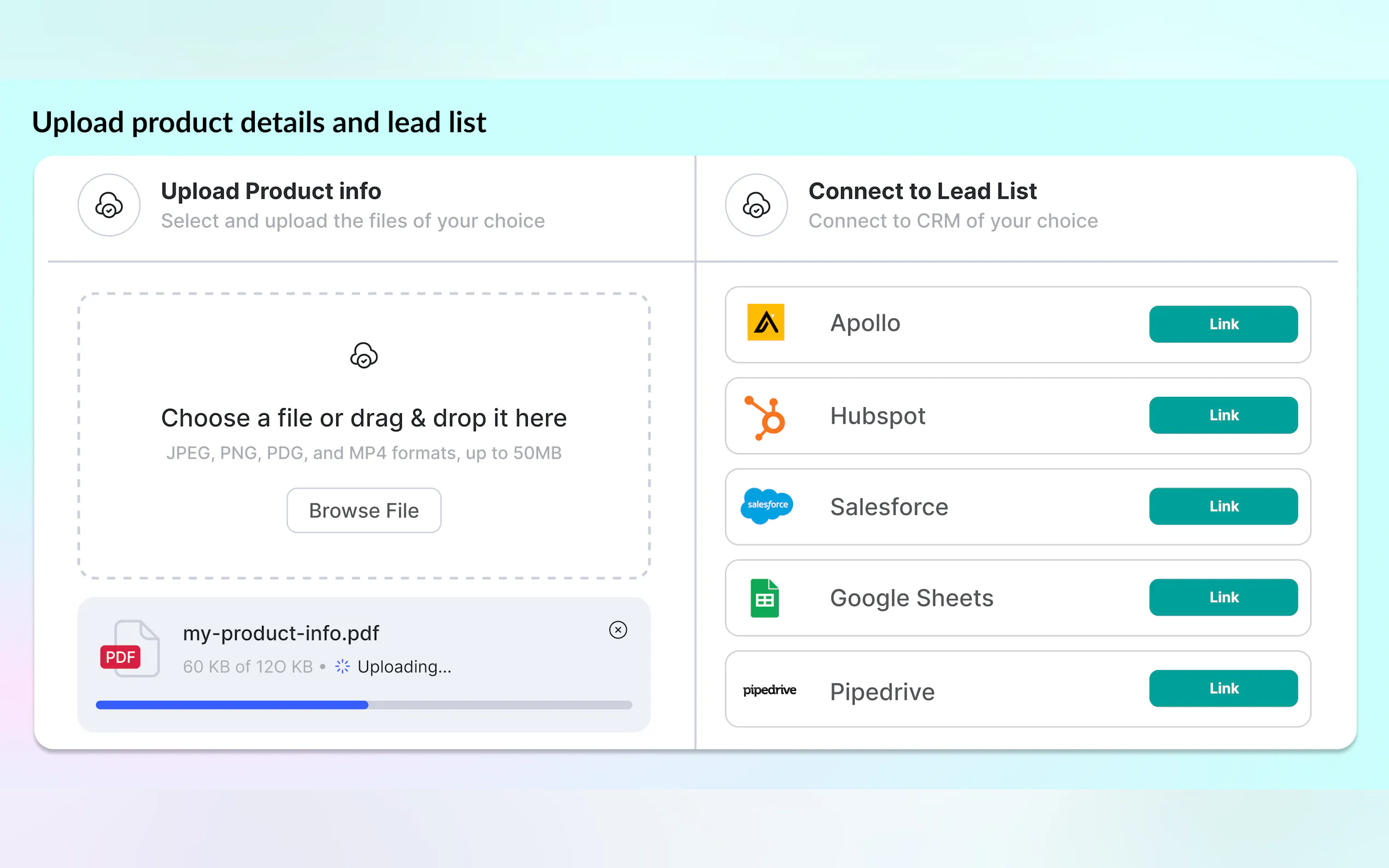1389x868 pixels.
Task: Link the Apollo CRM
Action: coord(1222,324)
